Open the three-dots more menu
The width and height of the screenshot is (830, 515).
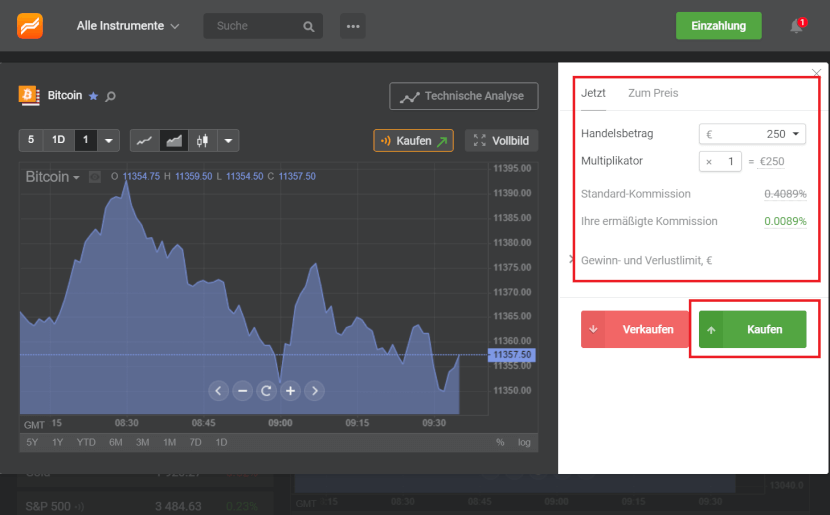pyautogui.click(x=353, y=26)
